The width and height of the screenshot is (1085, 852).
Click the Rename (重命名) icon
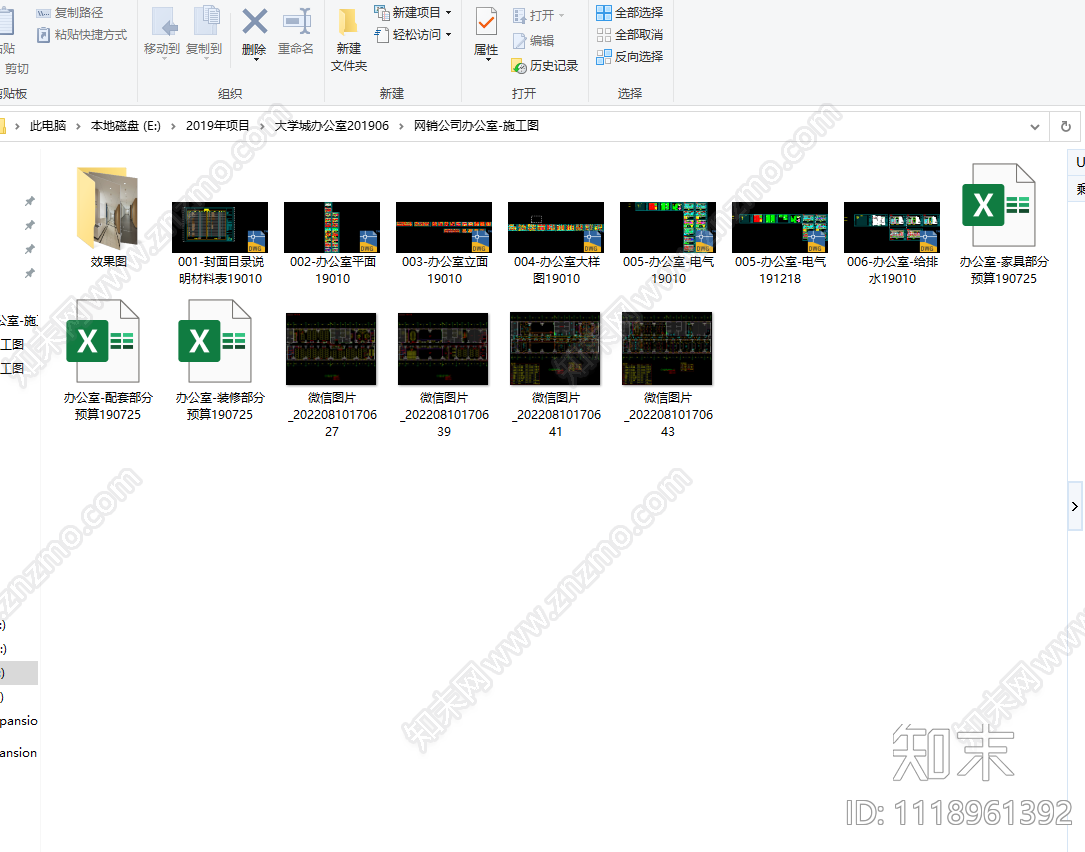(297, 21)
